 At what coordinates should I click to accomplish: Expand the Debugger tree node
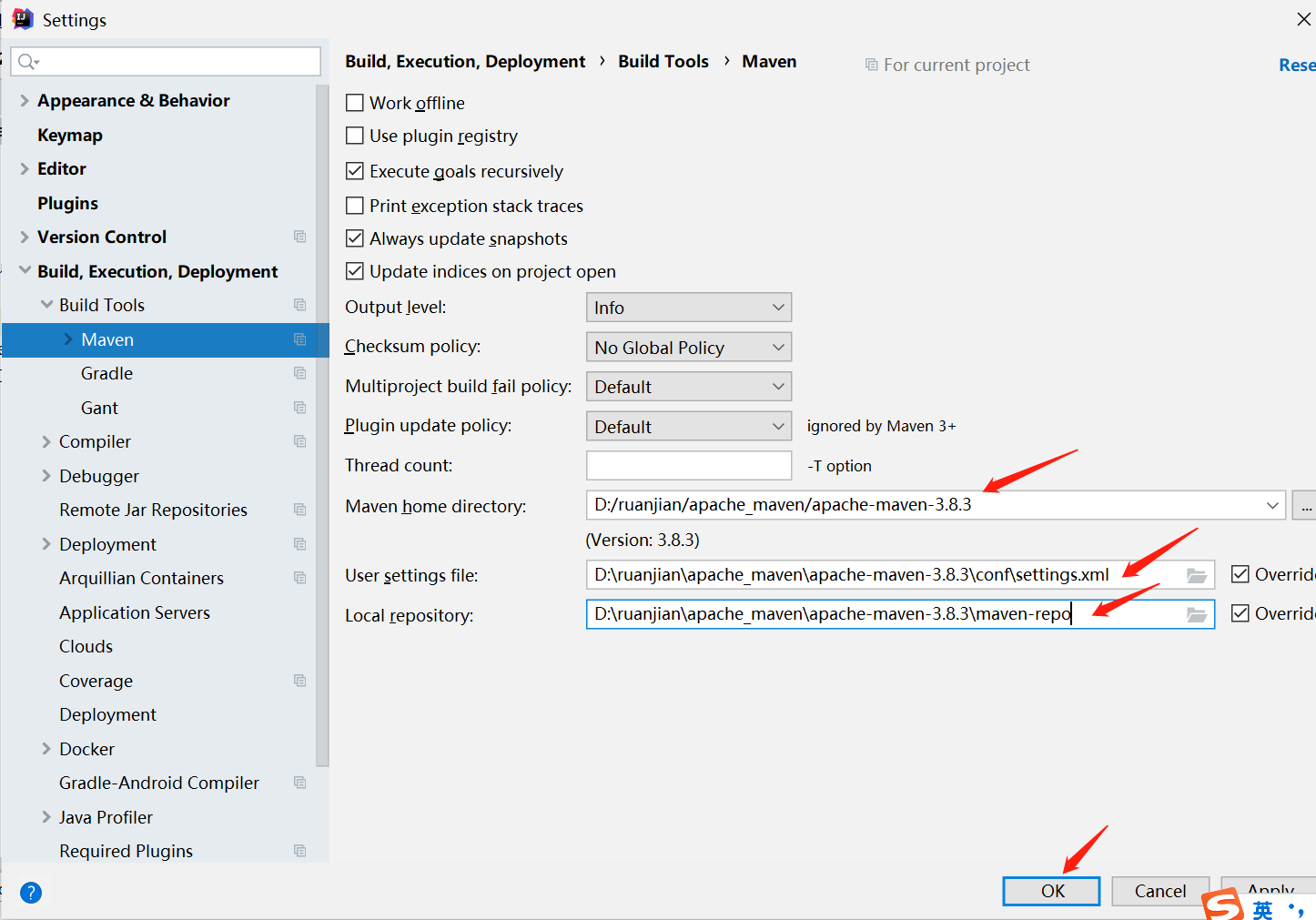(x=46, y=476)
